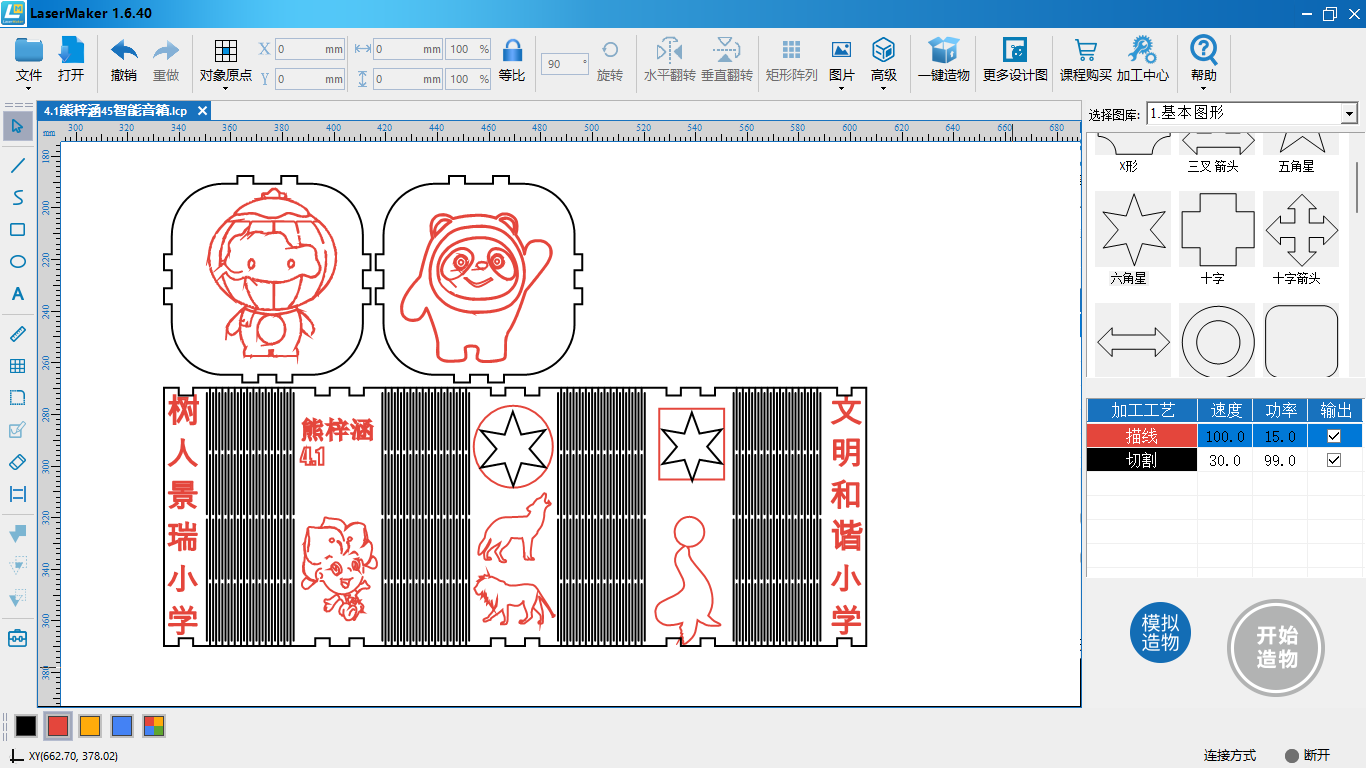Click the 速度 column header
The image size is (1366, 768).
1225,410
